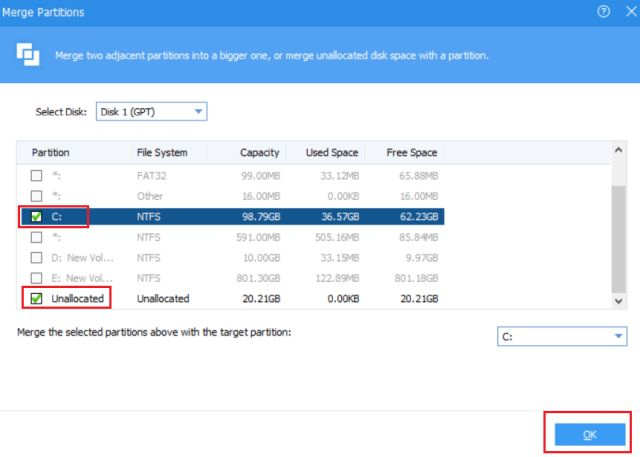Toggle the FAT32 partition checkbox
The width and height of the screenshot is (640, 457).
pyautogui.click(x=37, y=175)
